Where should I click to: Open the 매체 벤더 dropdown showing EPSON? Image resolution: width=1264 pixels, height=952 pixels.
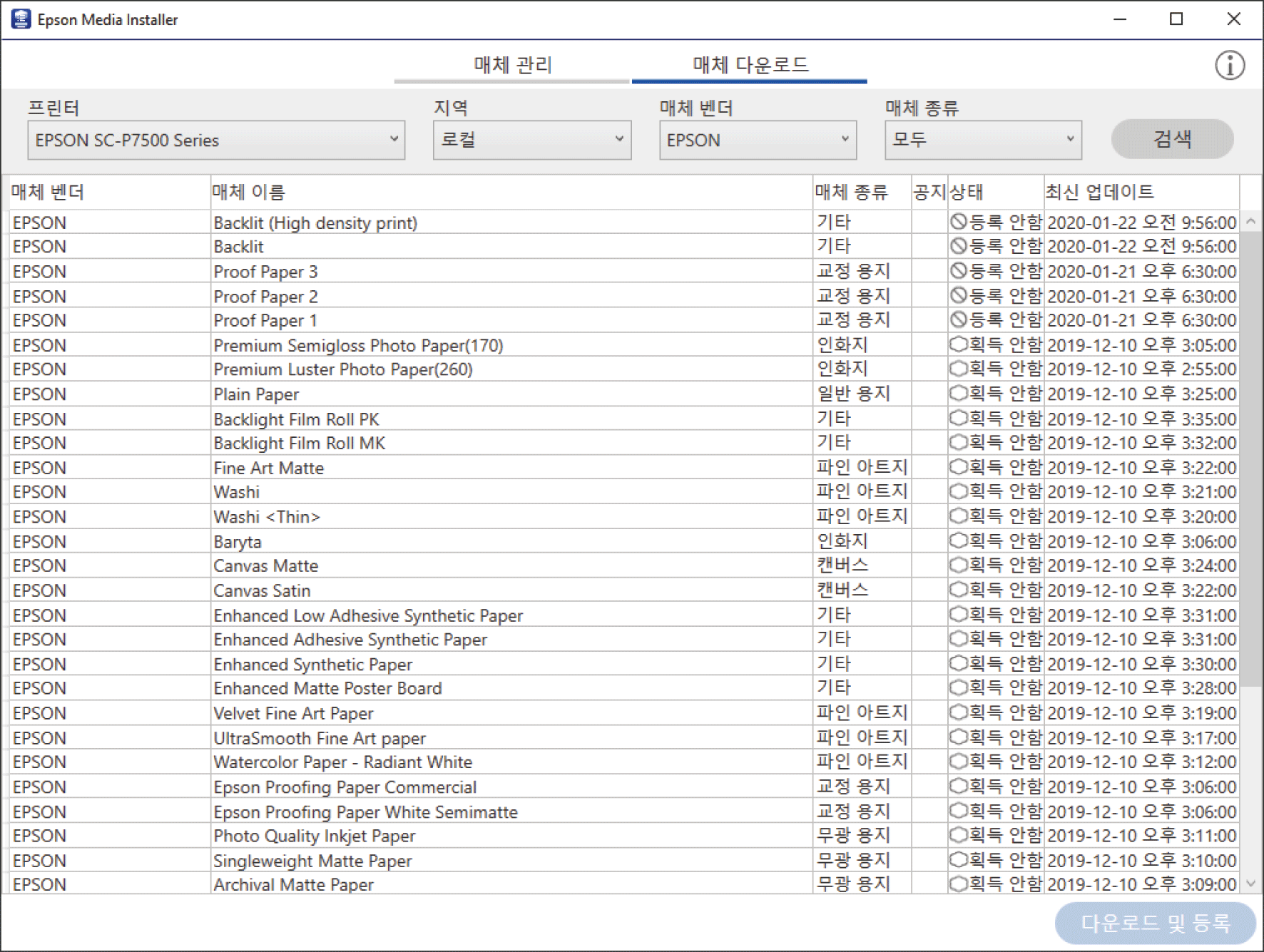point(757,140)
